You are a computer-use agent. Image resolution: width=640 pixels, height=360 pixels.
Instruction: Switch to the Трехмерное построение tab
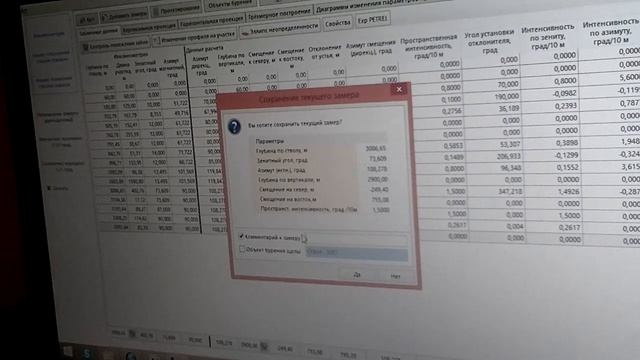coord(279,13)
